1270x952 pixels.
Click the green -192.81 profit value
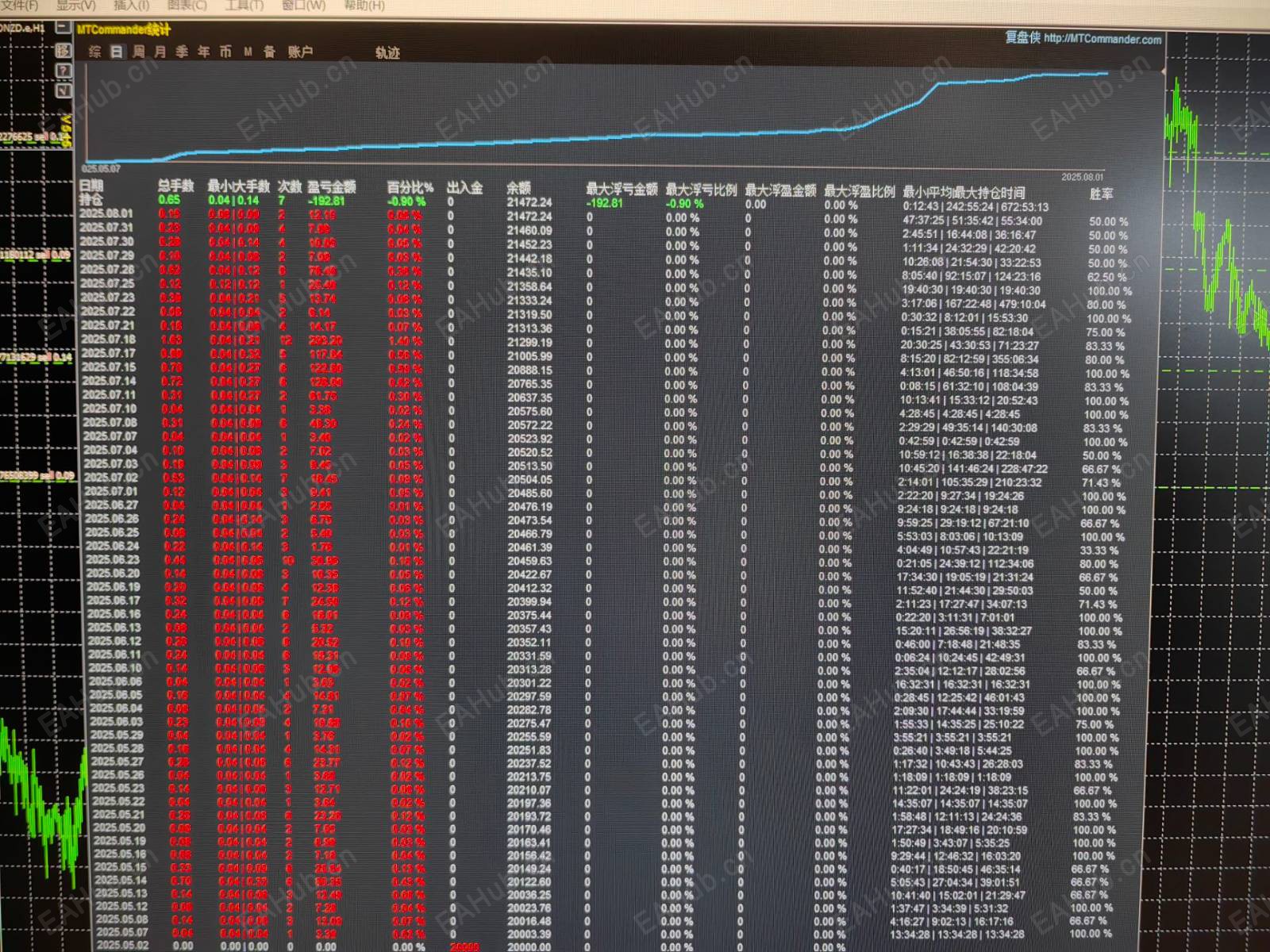click(x=326, y=202)
